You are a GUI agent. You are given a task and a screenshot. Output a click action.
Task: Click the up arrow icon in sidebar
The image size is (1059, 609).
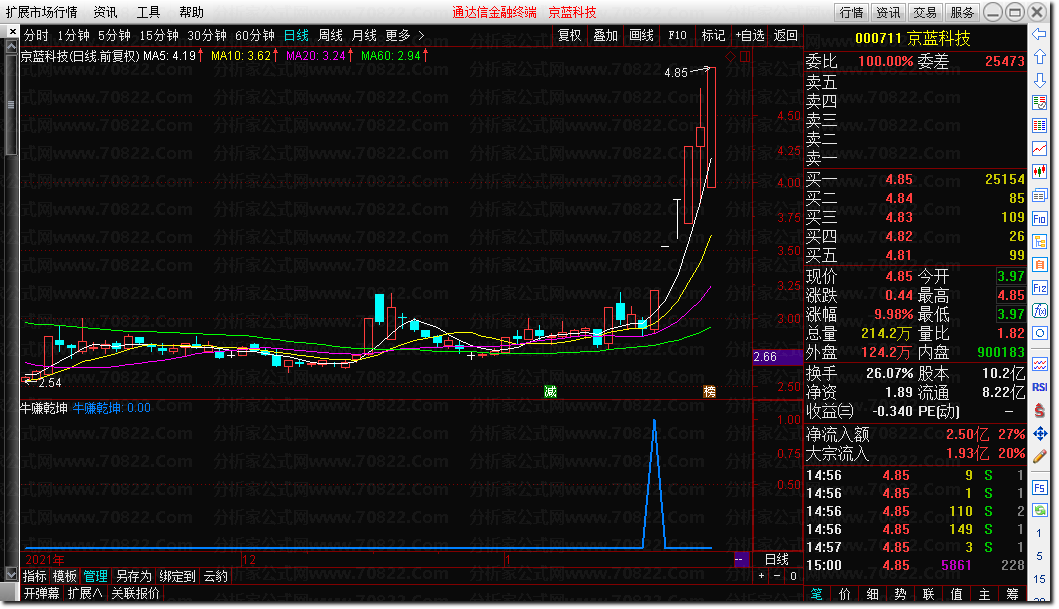click(1039, 57)
